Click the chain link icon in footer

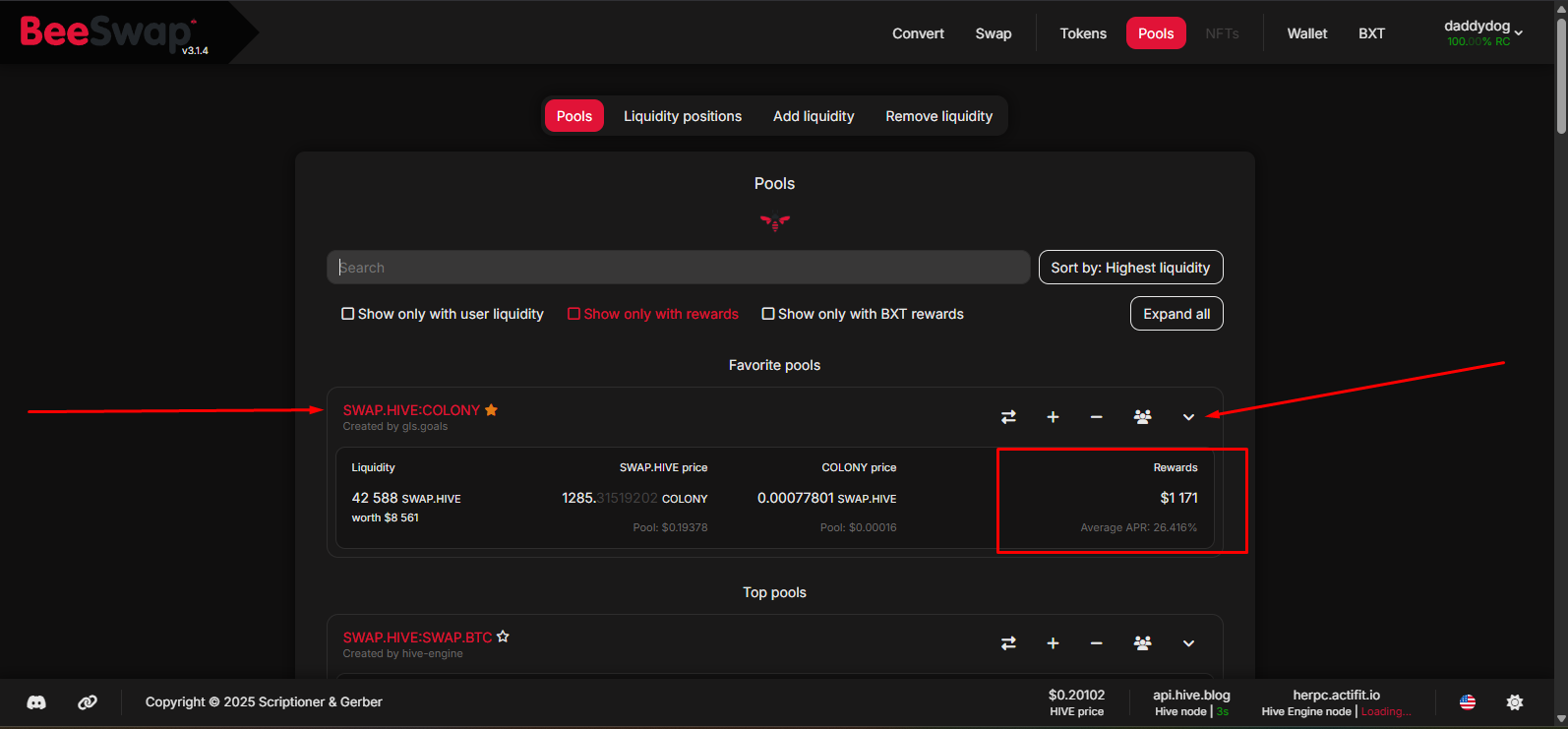point(88,702)
